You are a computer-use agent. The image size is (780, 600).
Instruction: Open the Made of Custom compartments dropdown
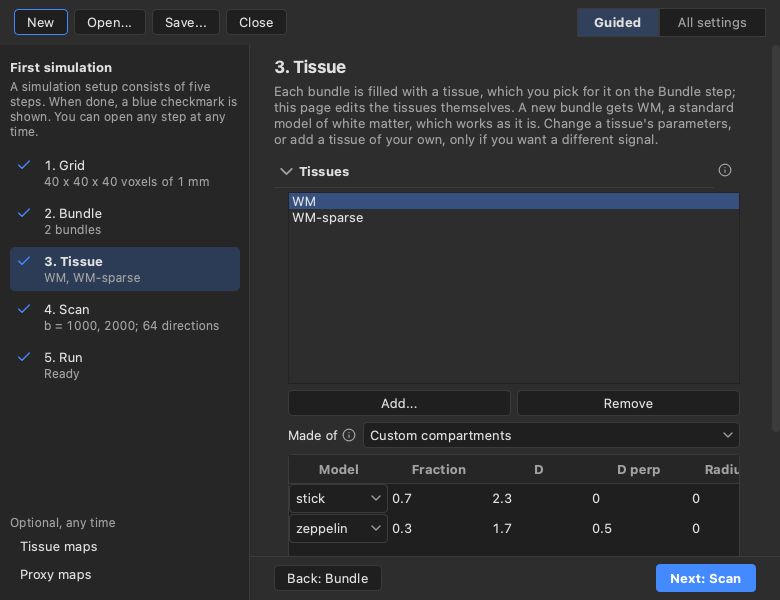[551, 435]
